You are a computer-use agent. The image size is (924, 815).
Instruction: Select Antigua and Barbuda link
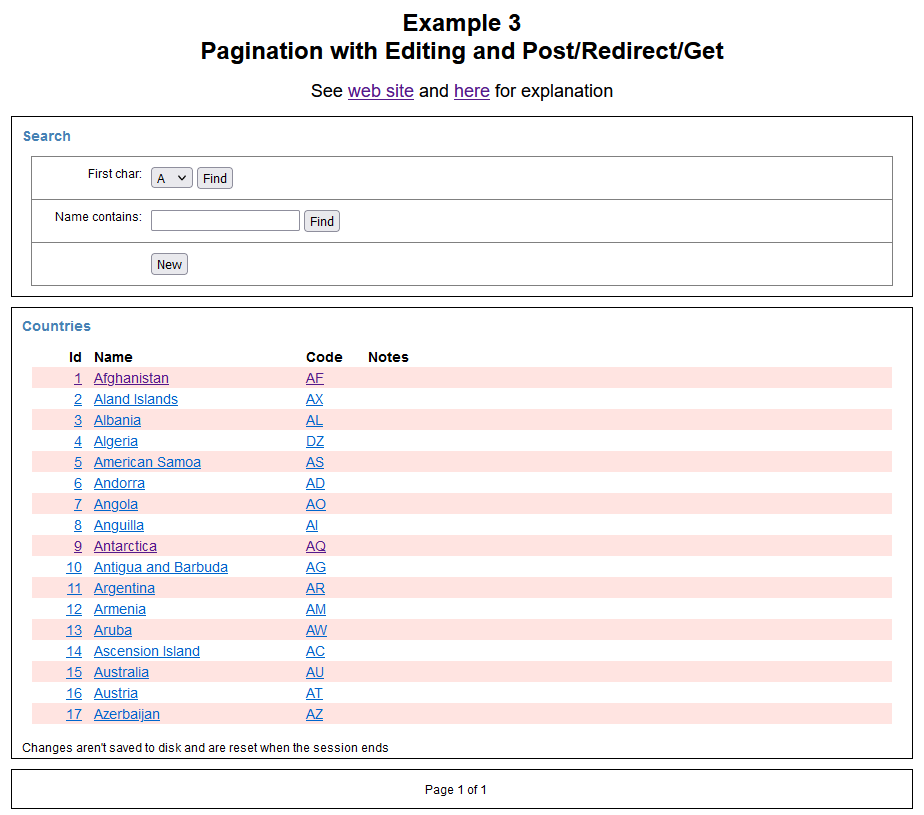click(x=160, y=567)
